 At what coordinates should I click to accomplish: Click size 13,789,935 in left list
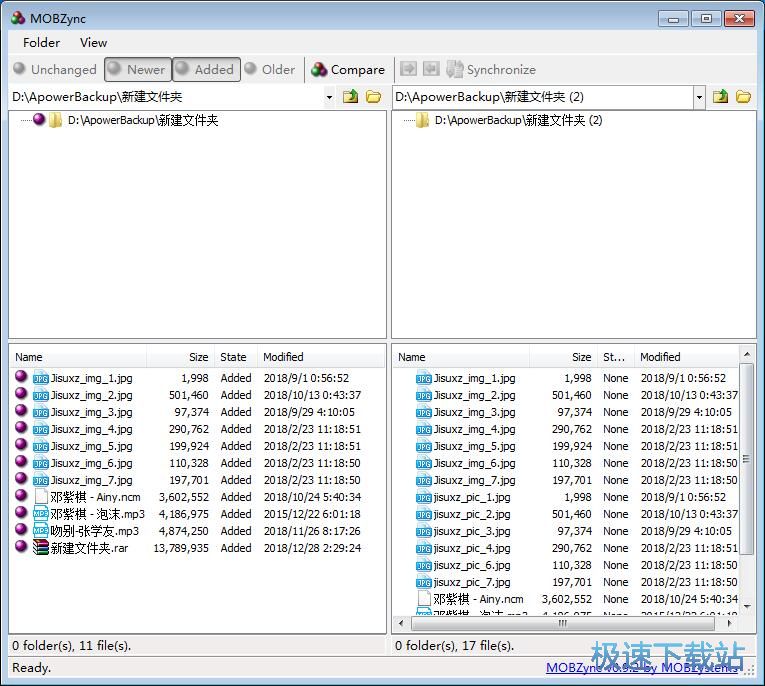[181, 548]
